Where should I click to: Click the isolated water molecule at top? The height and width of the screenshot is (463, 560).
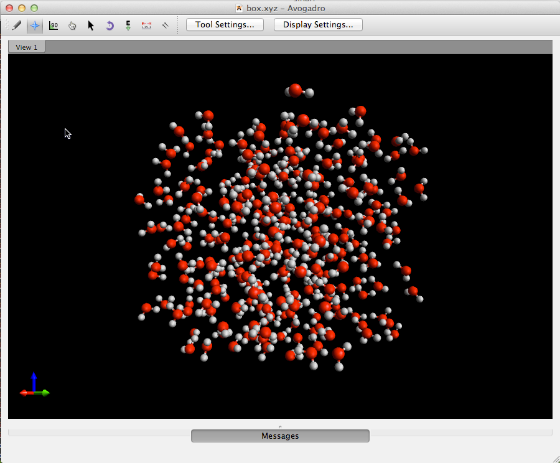click(299, 91)
